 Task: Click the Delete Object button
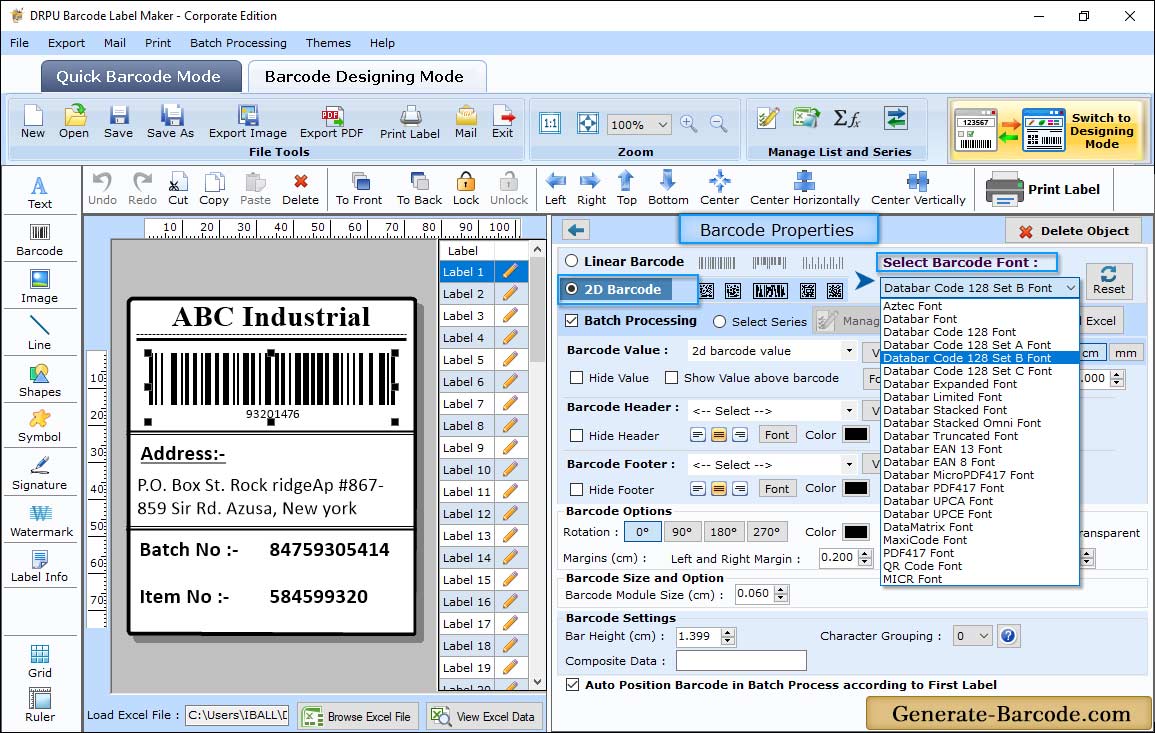[1073, 231]
